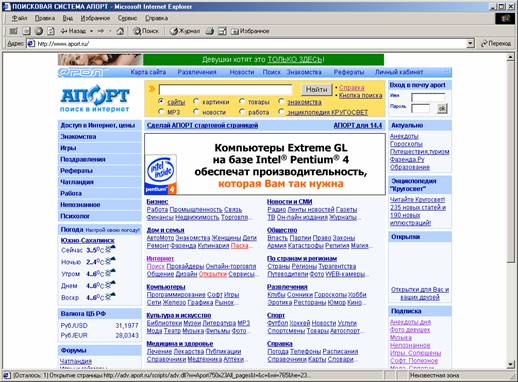Click the Home toolbar icon
The width and height of the screenshot is (518, 382).
point(120,31)
